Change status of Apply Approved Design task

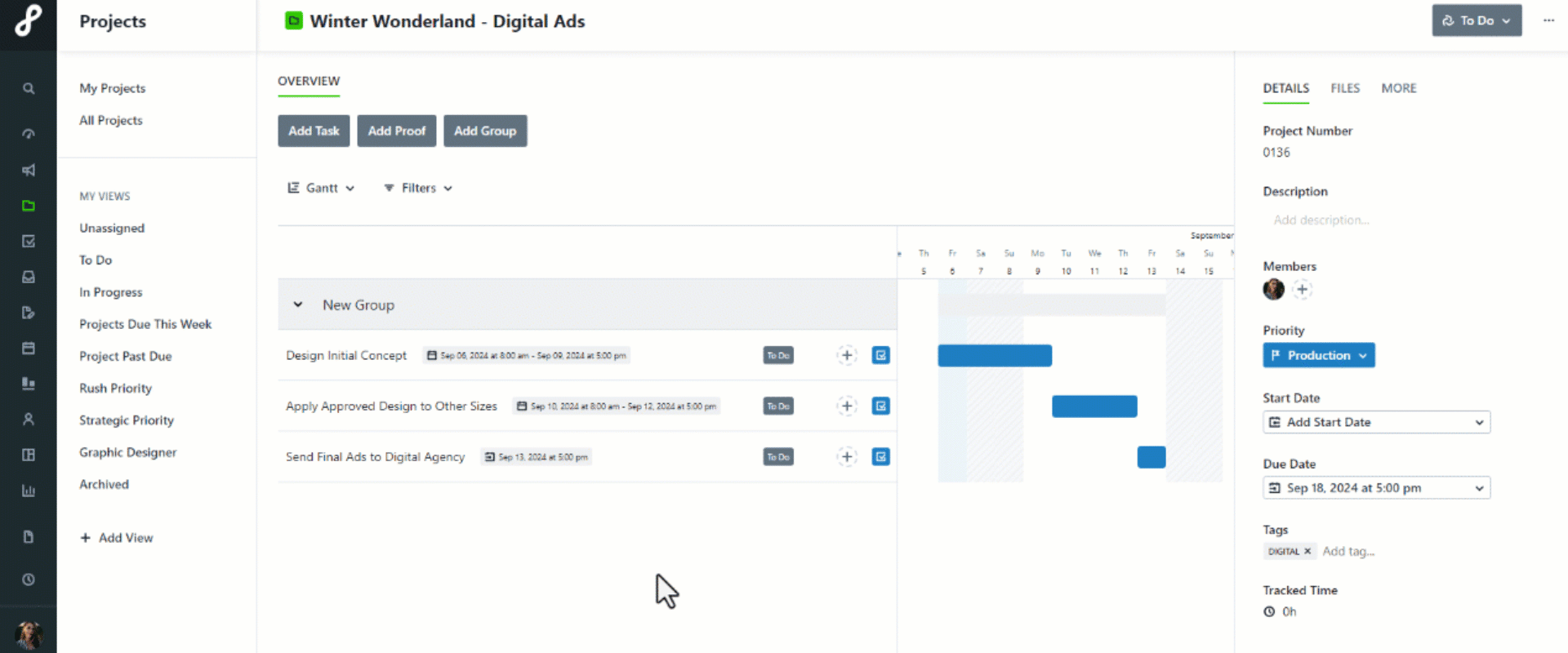click(x=778, y=406)
